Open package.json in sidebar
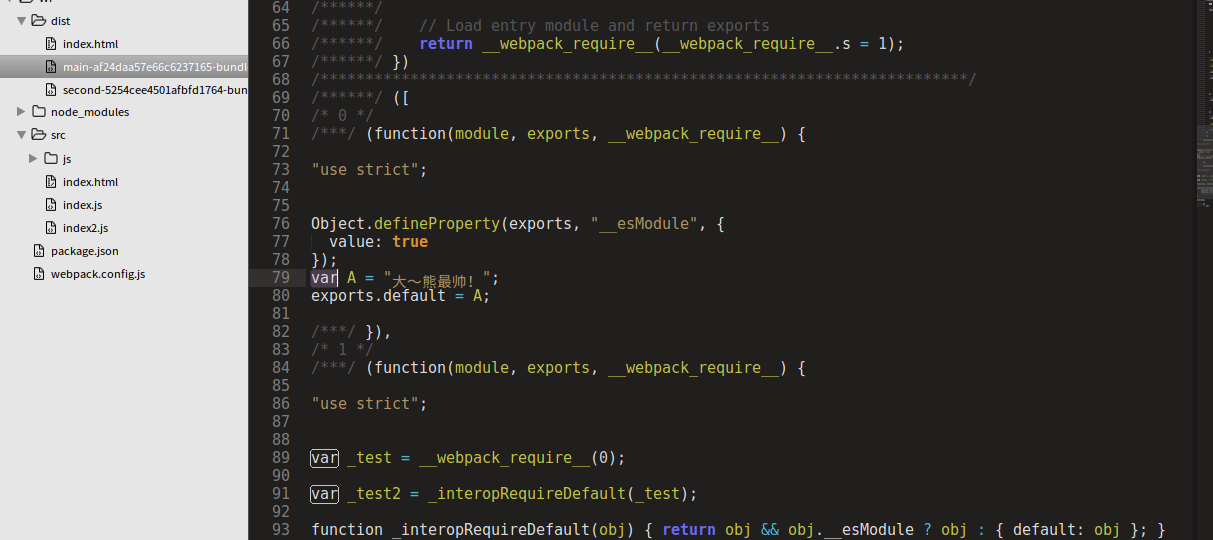Viewport: 1213px width, 540px height. [85, 250]
